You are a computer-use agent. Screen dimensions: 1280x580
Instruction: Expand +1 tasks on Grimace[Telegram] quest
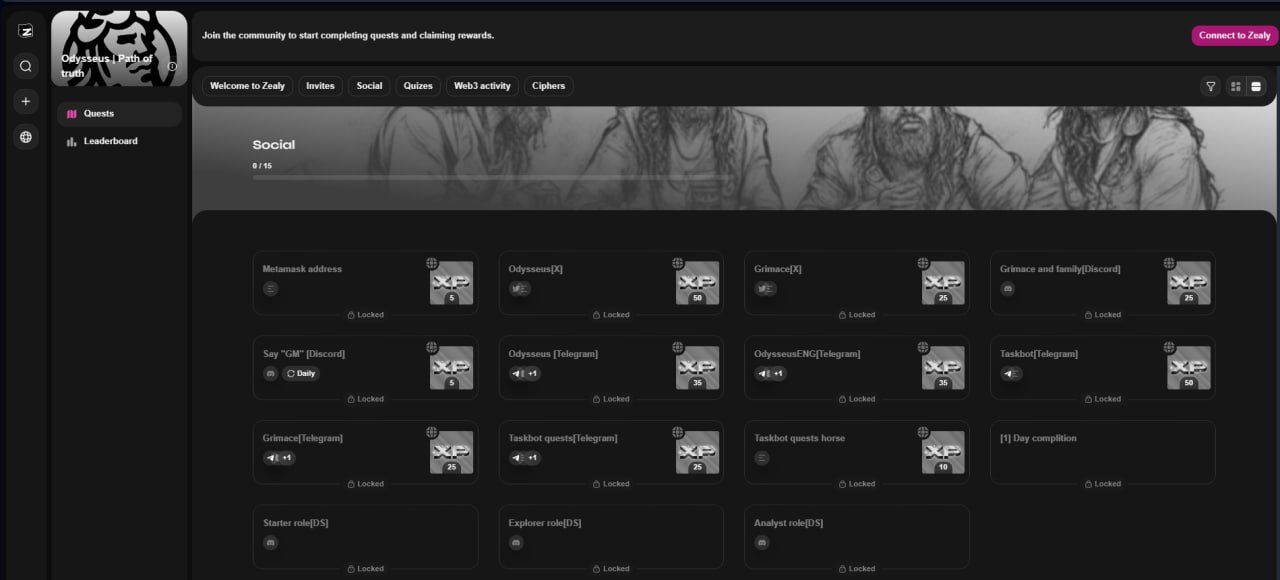287,458
